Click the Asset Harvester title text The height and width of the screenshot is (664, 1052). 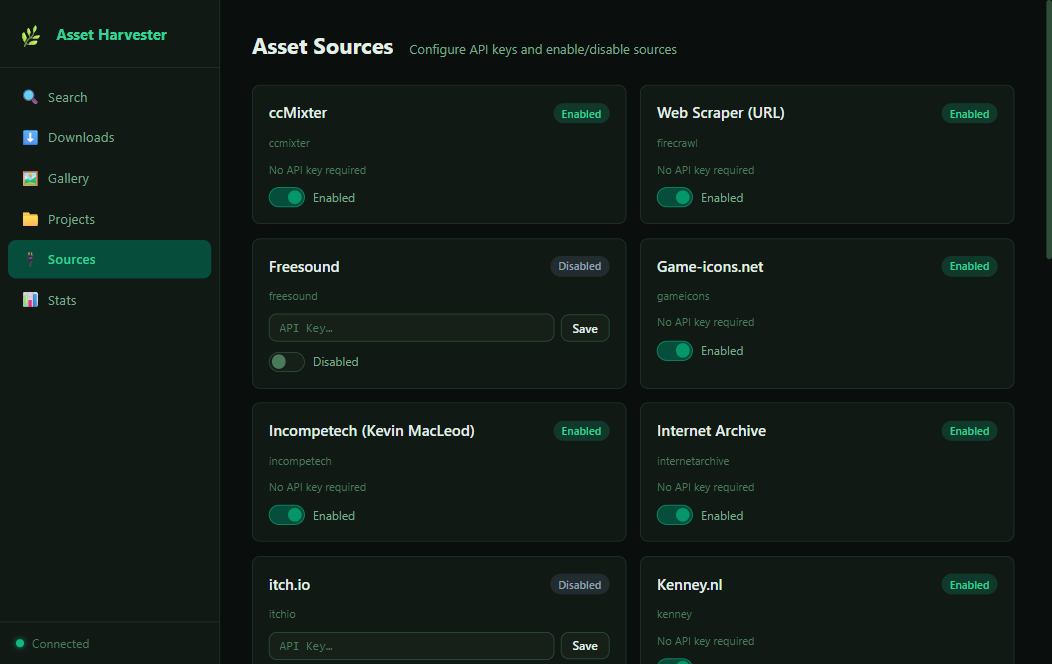111,35
